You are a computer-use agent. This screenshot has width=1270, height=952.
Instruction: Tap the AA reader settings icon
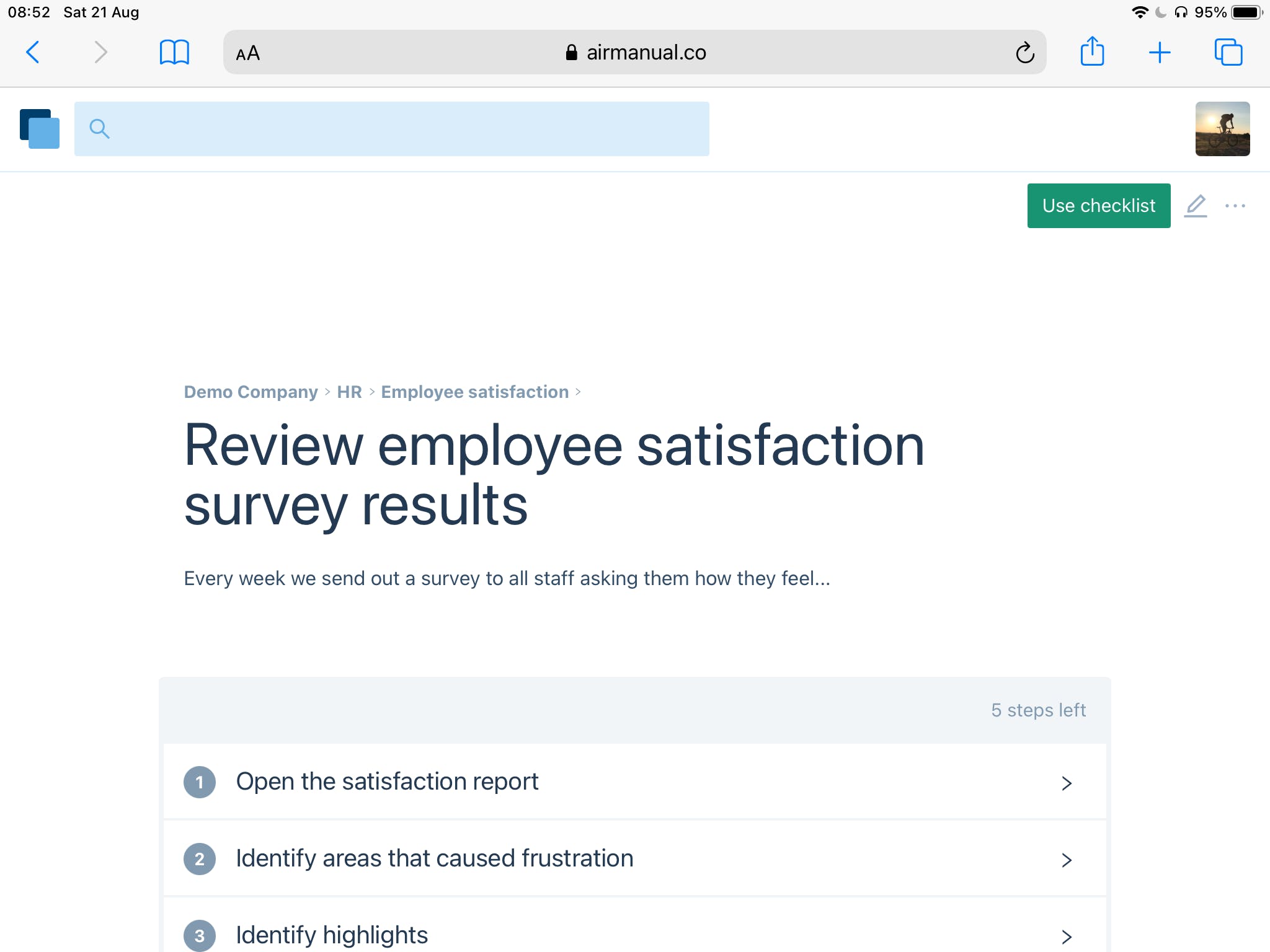point(248,53)
